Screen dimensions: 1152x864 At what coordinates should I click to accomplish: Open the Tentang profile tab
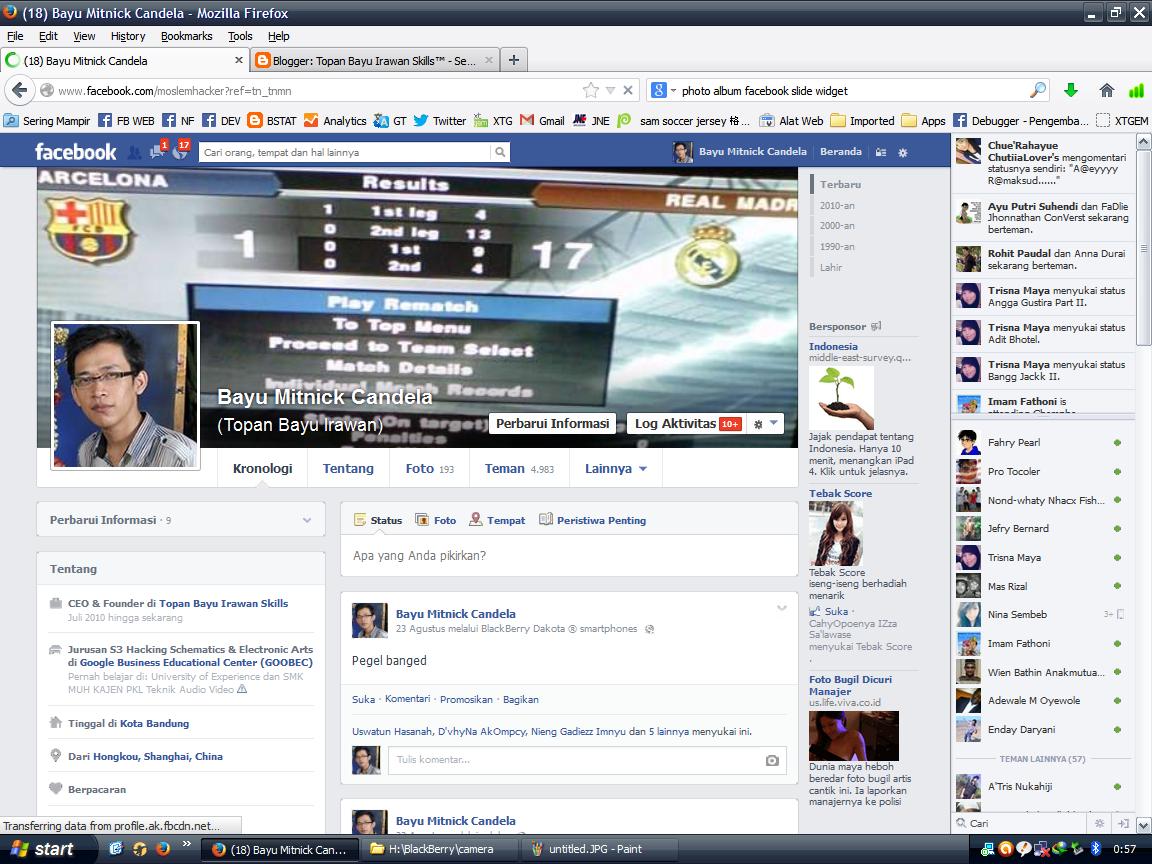(348, 469)
